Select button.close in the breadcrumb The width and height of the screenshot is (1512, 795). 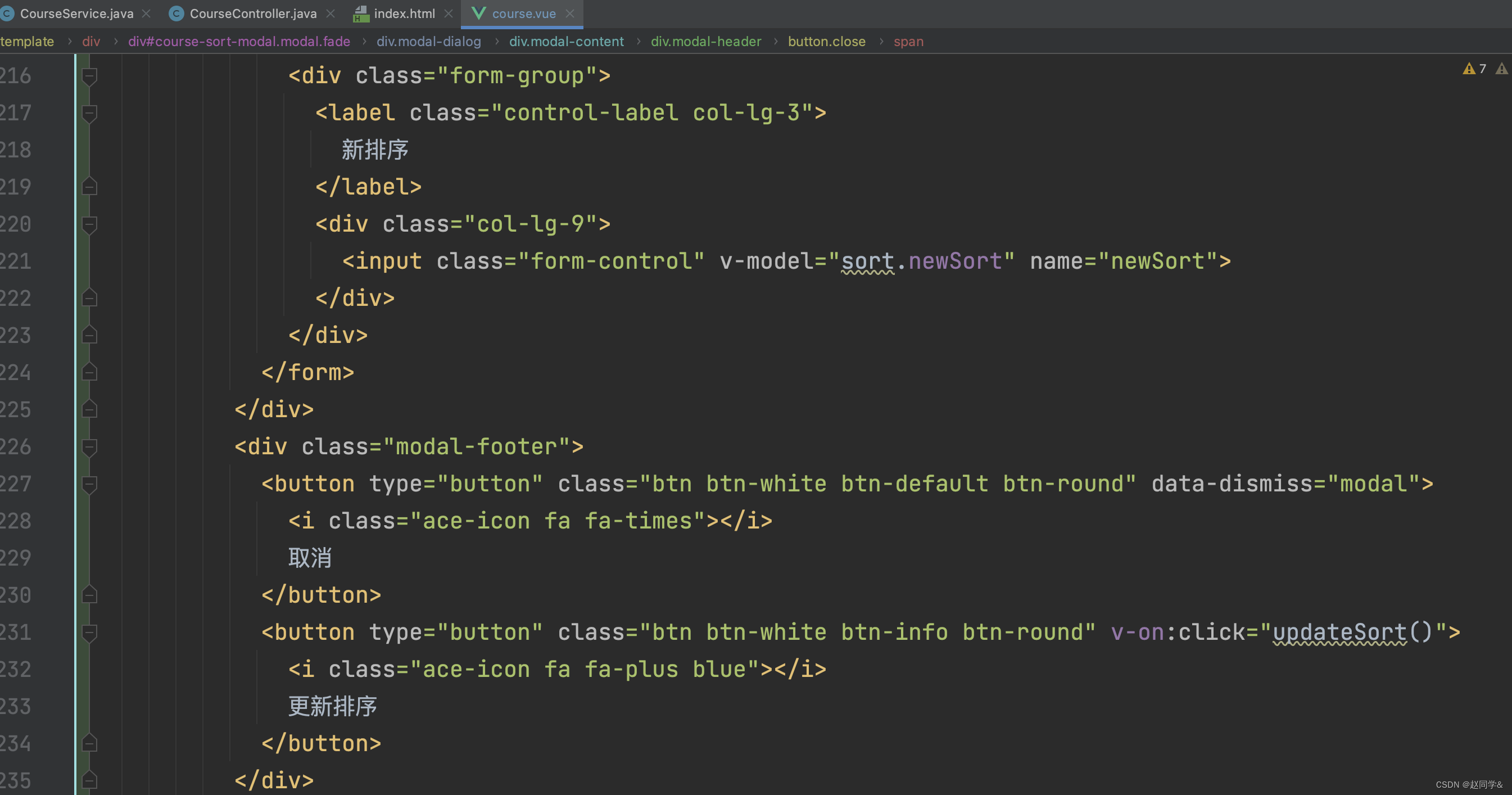tap(826, 42)
